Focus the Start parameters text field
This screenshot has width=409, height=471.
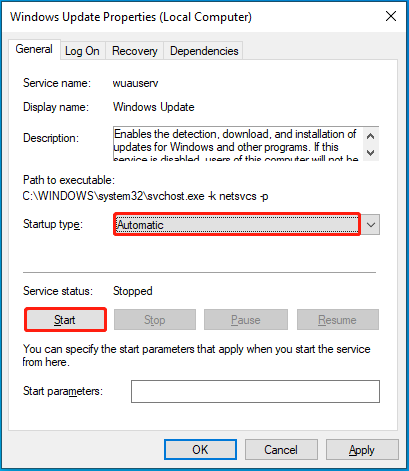click(255, 391)
